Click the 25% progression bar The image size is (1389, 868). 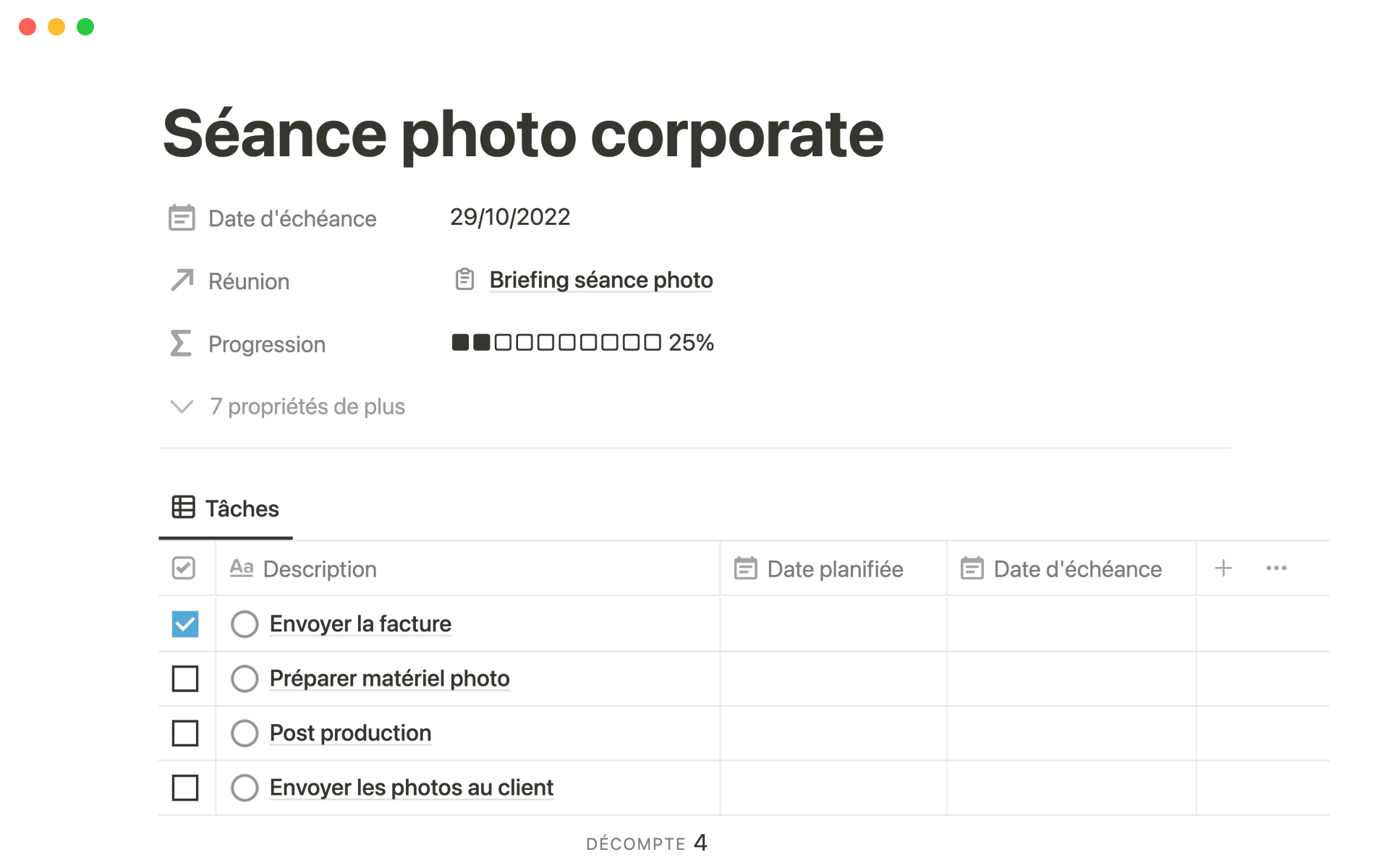582,342
